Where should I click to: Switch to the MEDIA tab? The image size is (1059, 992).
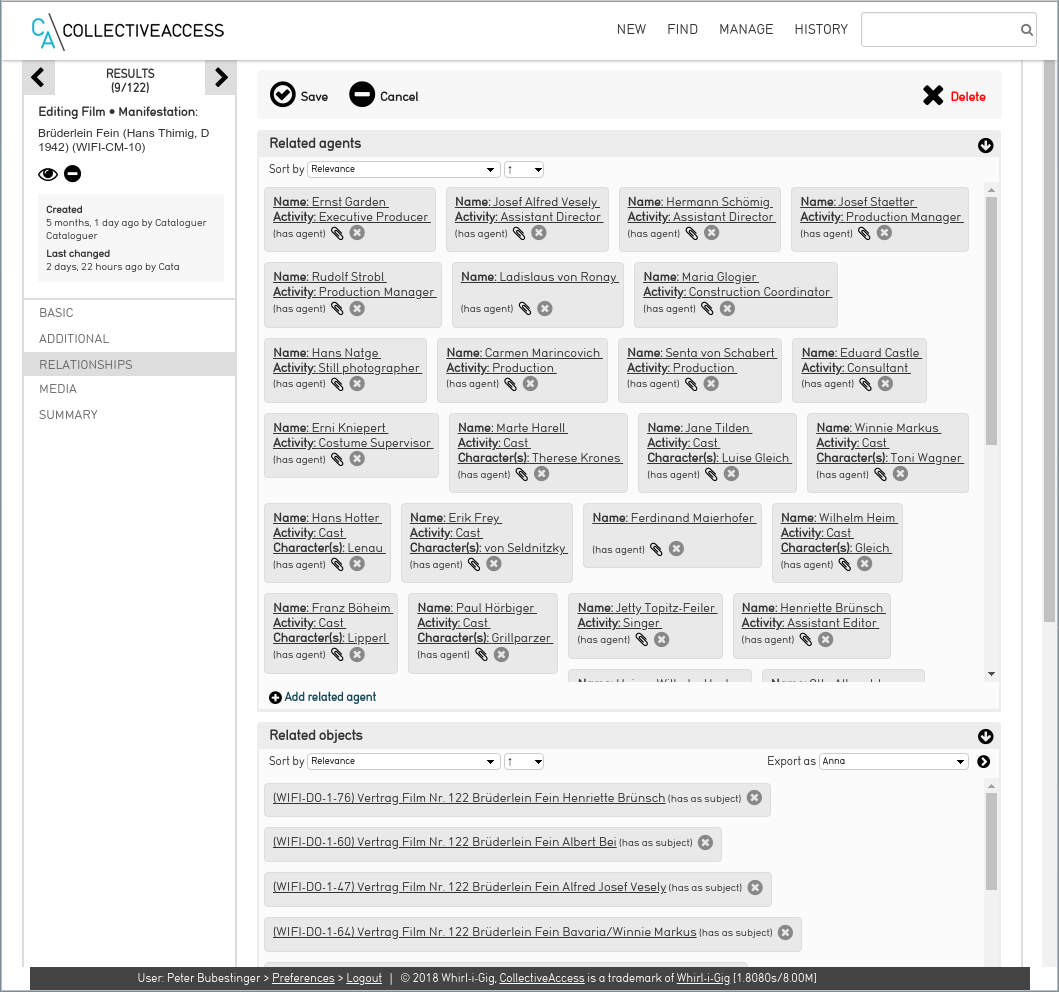click(58, 389)
